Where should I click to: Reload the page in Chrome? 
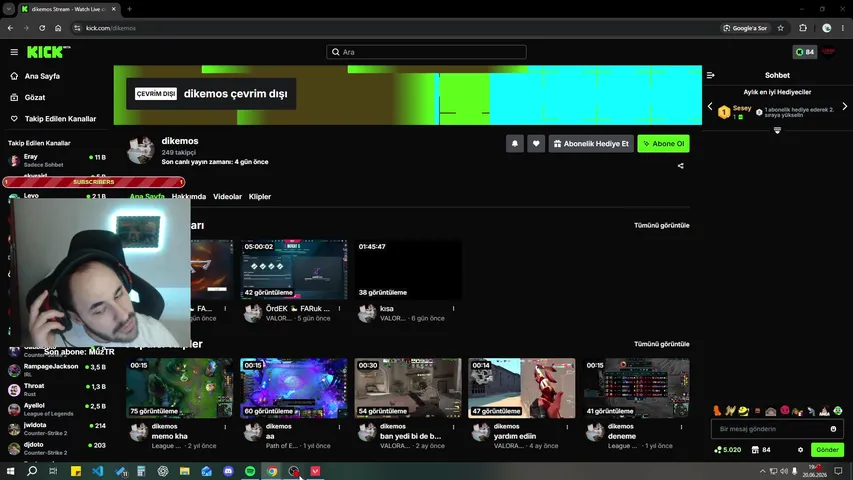click(x=42, y=28)
